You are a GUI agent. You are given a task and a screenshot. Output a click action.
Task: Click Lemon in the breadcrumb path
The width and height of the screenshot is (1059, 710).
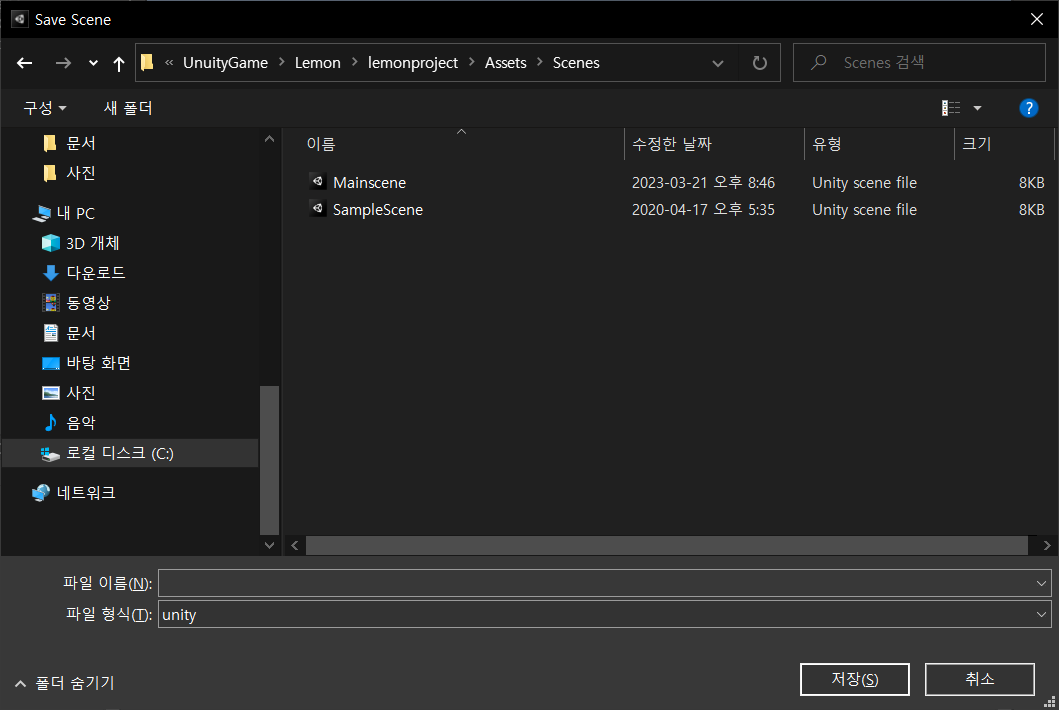click(x=317, y=63)
